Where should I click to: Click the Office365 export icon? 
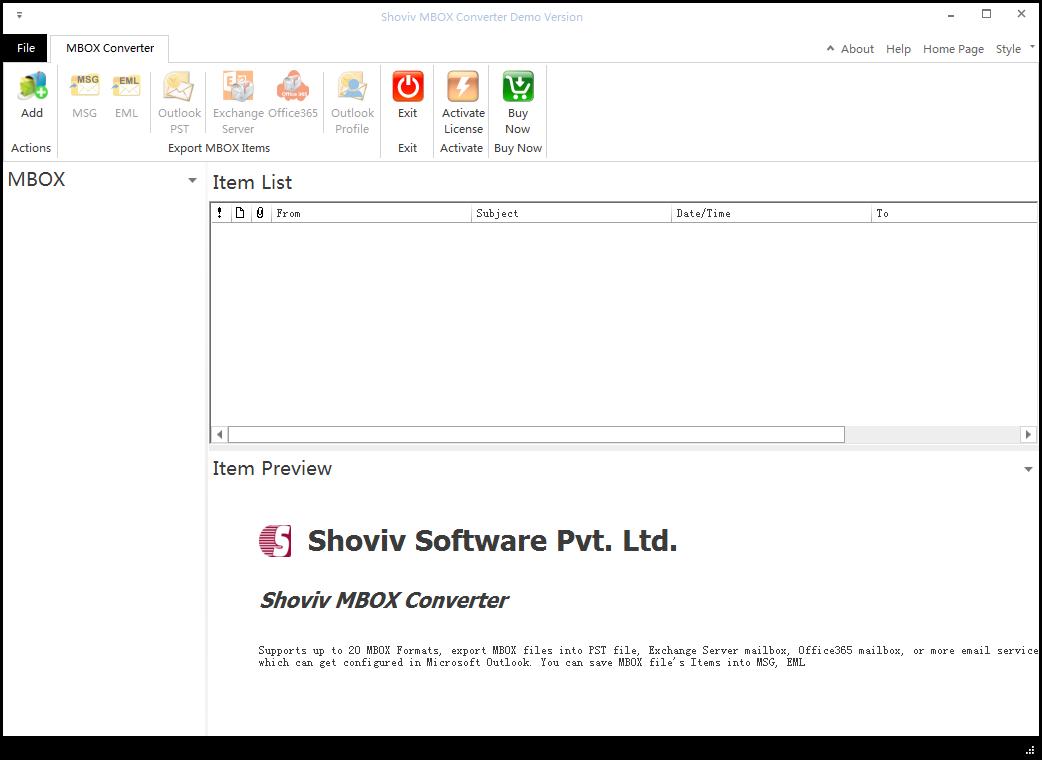click(x=292, y=87)
